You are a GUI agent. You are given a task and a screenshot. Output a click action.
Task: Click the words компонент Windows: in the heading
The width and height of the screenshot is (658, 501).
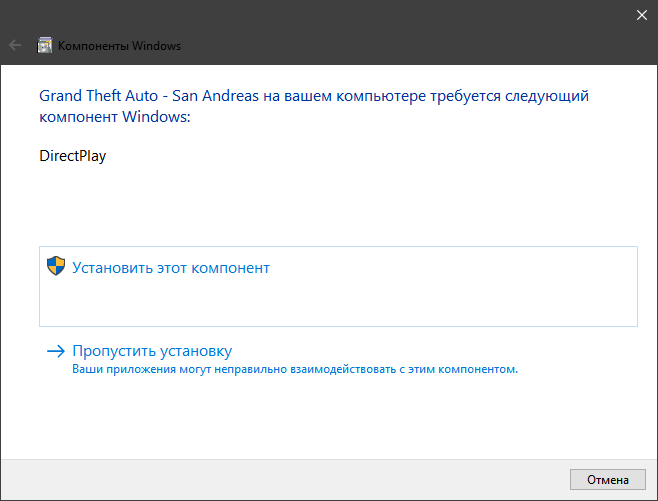[115, 117]
